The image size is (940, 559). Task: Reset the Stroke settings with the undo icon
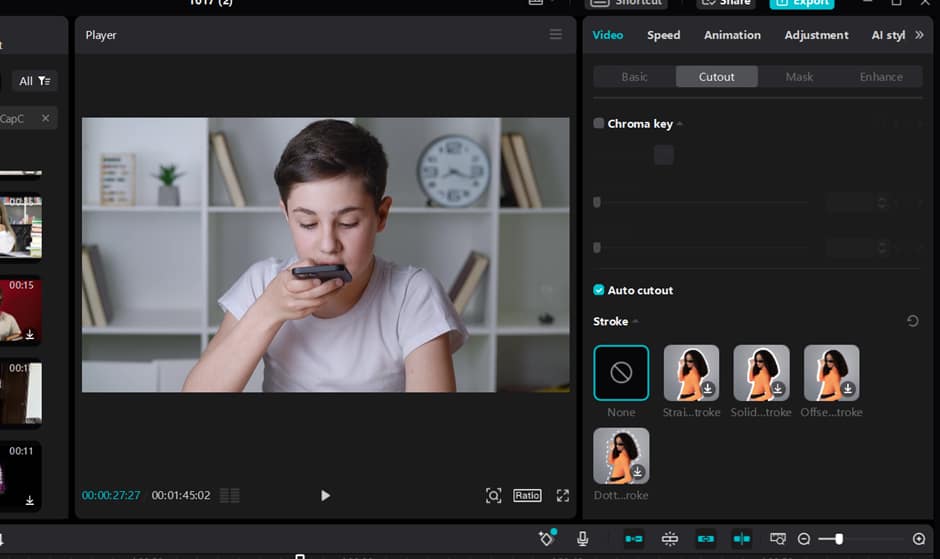tap(912, 321)
